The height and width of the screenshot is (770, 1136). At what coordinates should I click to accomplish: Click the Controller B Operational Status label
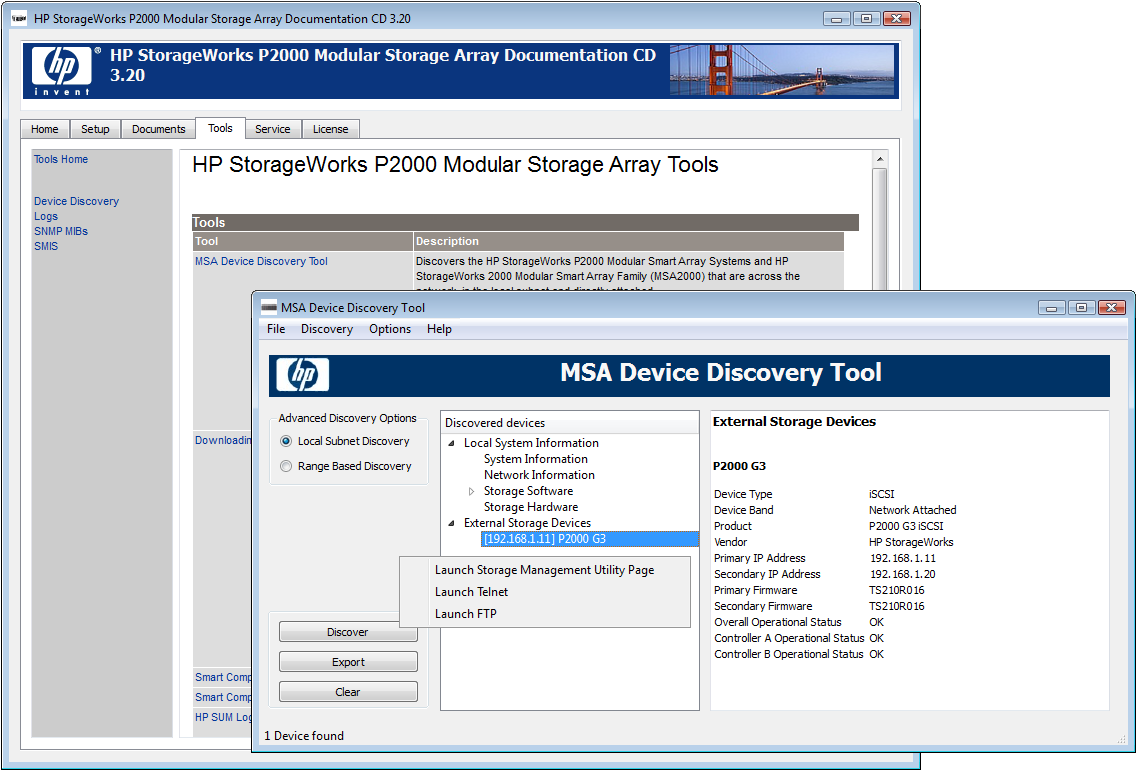point(788,654)
